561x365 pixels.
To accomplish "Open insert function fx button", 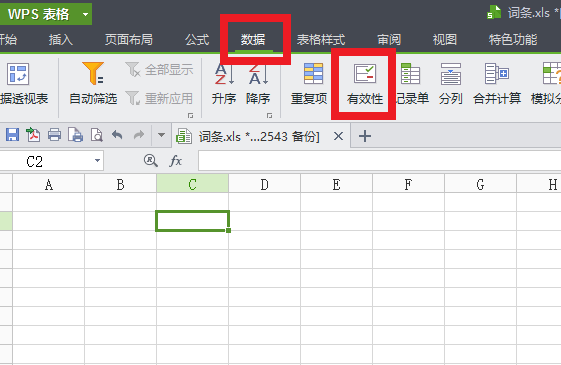I will (176, 161).
